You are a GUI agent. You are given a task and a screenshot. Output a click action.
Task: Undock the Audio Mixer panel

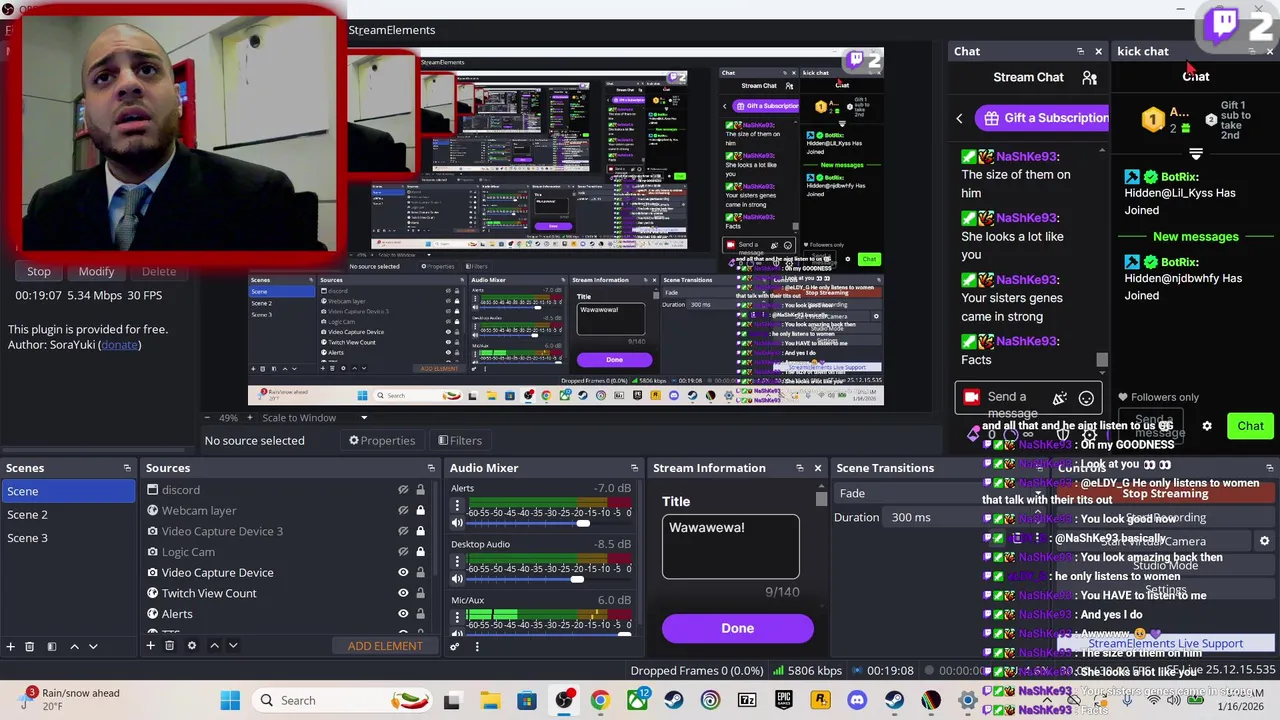click(634, 468)
